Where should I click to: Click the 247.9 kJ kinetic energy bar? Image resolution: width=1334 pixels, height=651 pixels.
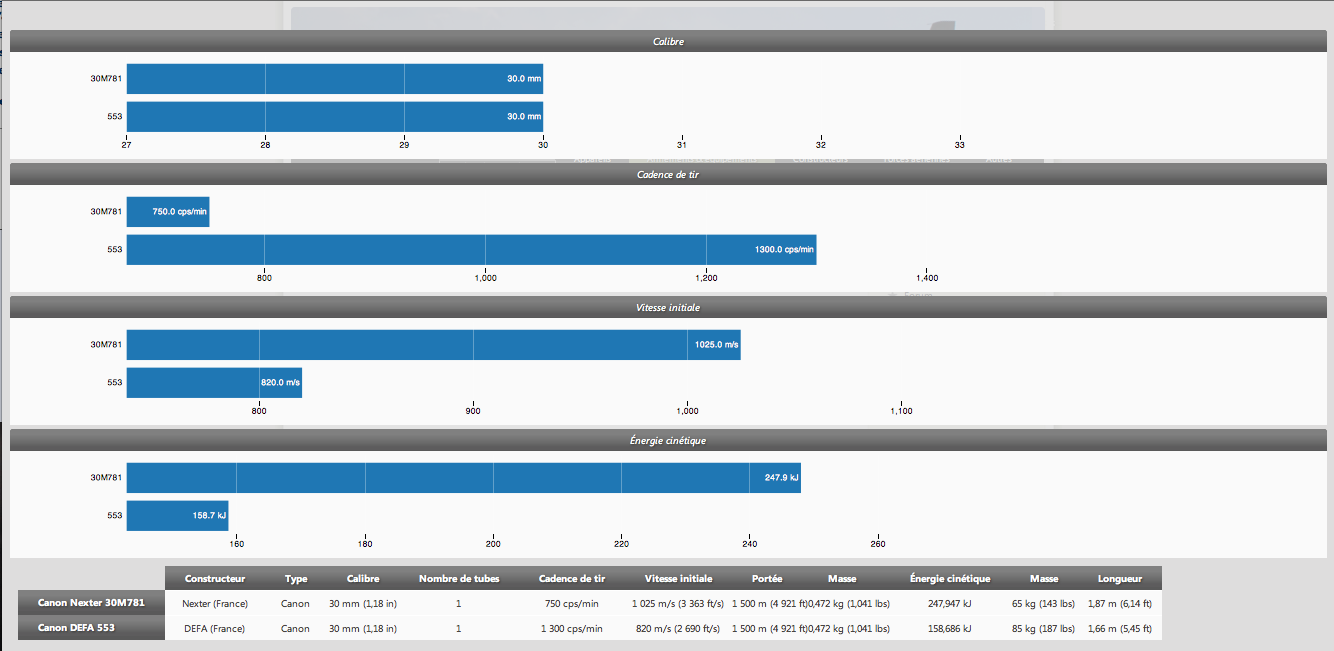pyautogui.click(x=463, y=478)
